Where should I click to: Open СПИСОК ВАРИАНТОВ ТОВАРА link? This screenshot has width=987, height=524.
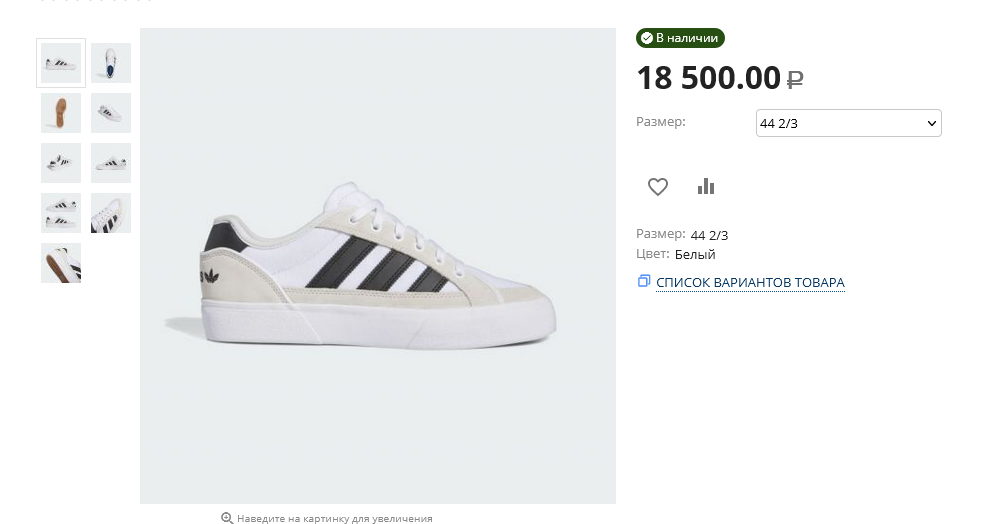(750, 283)
